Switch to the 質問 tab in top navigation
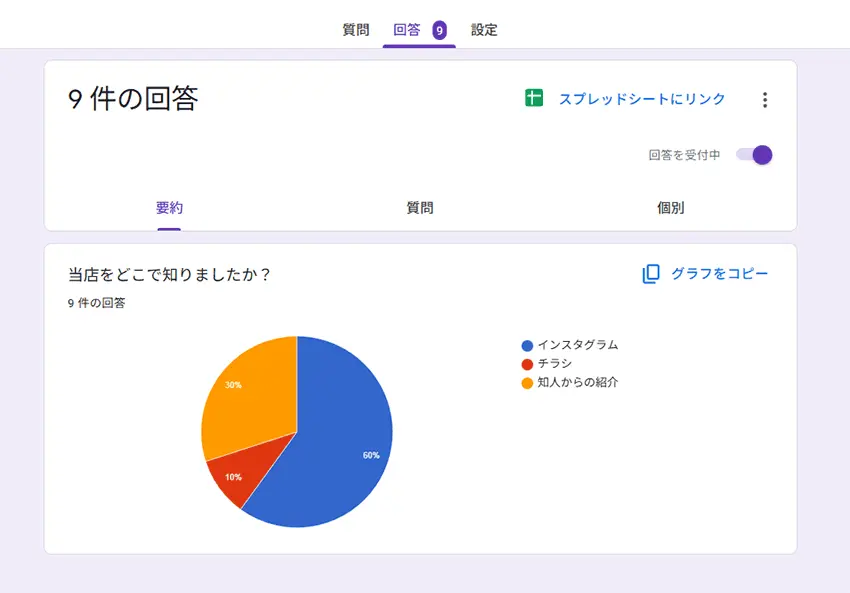 pos(356,30)
